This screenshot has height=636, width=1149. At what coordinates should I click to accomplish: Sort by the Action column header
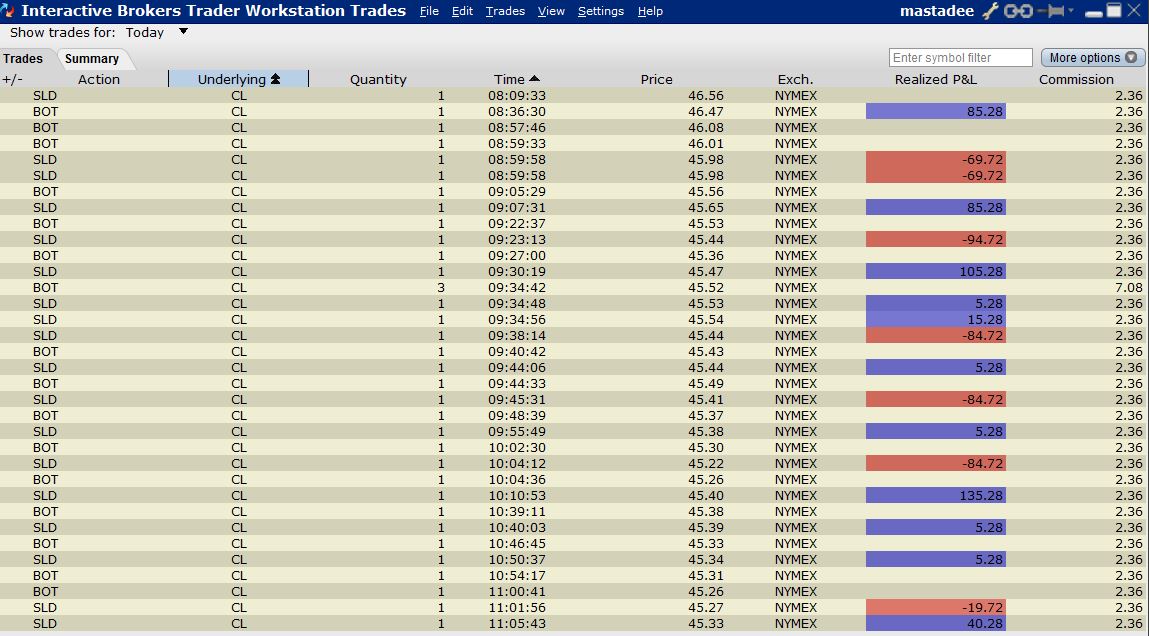[x=99, y=79]
